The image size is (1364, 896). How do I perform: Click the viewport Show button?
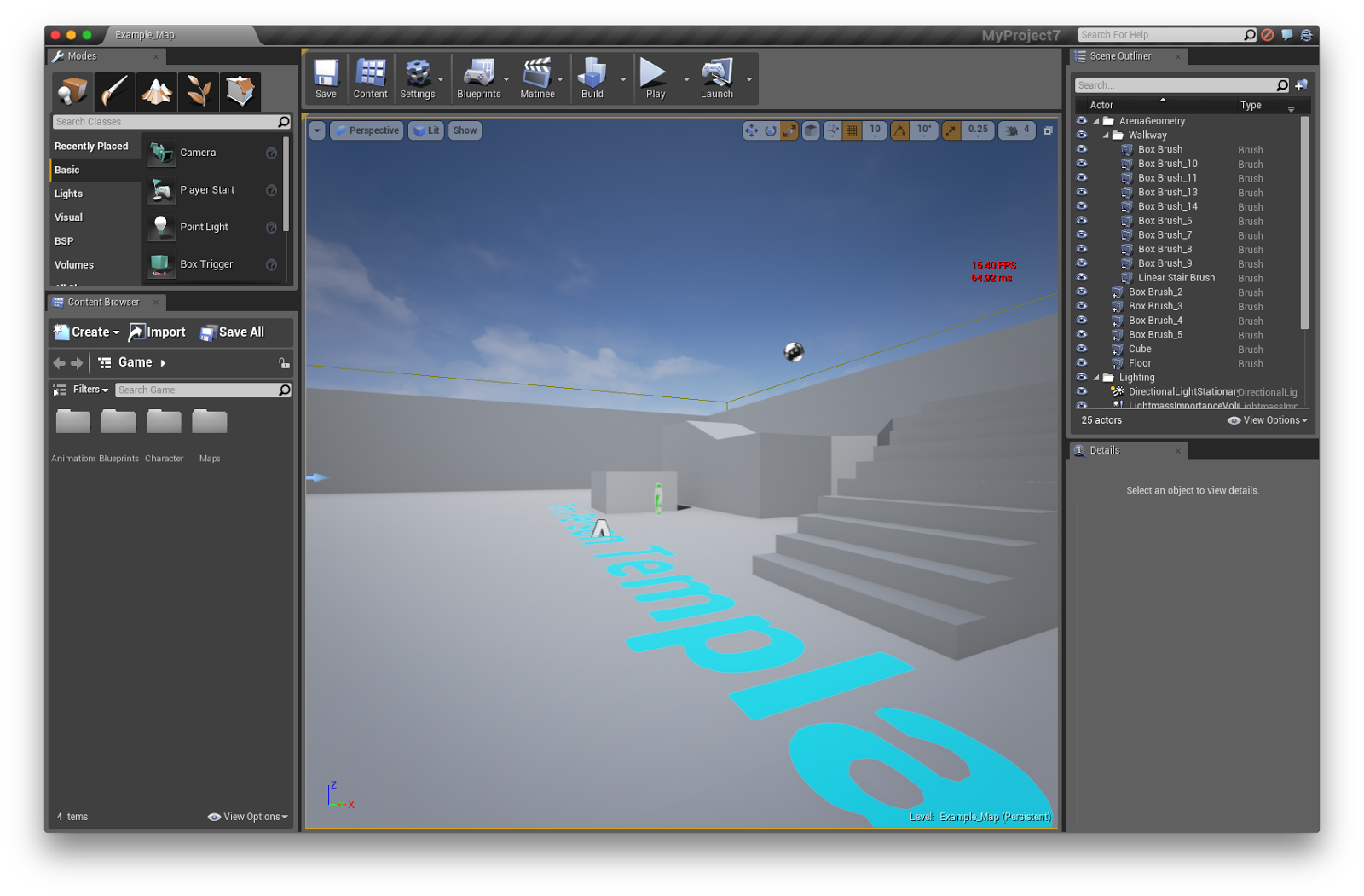[x=465, y=130]
